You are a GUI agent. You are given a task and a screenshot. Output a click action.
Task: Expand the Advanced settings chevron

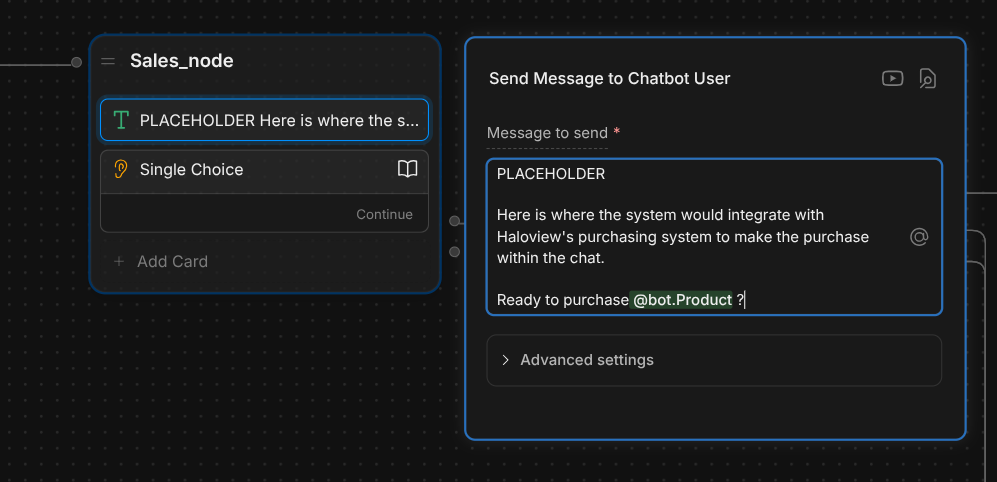(x=505, y=360)
